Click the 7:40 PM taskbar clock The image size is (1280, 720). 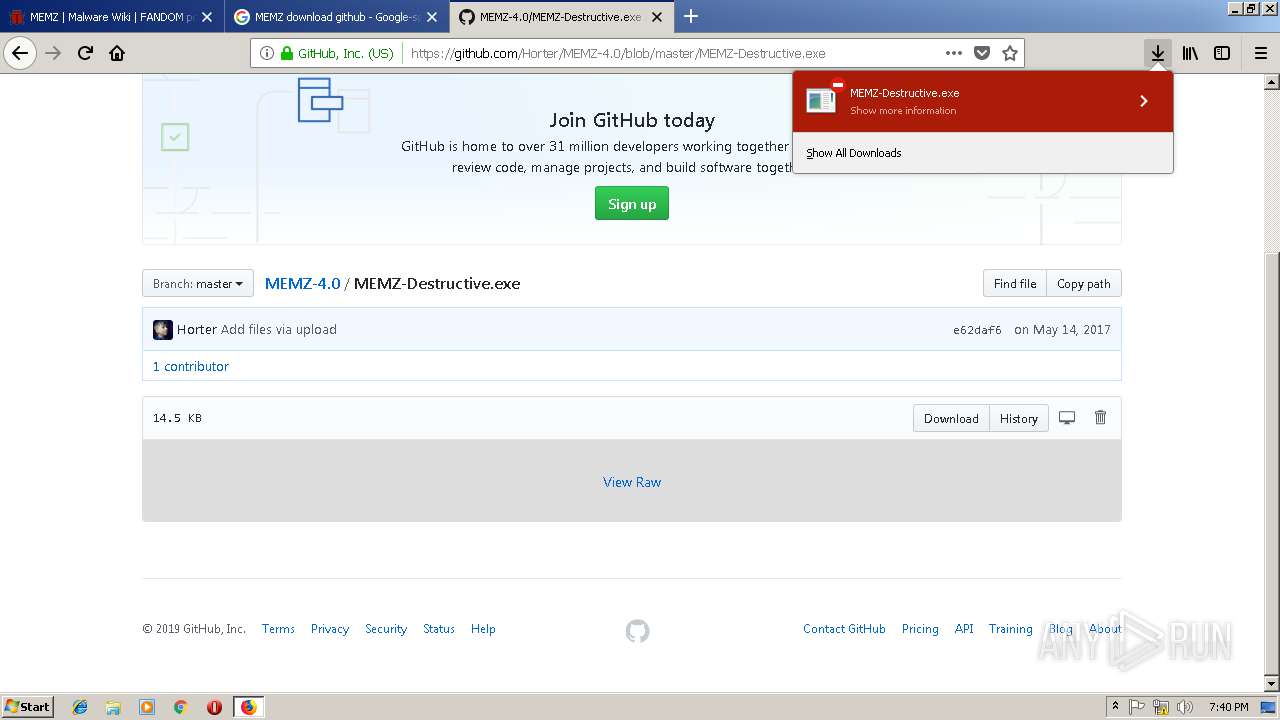point(1228,707)
